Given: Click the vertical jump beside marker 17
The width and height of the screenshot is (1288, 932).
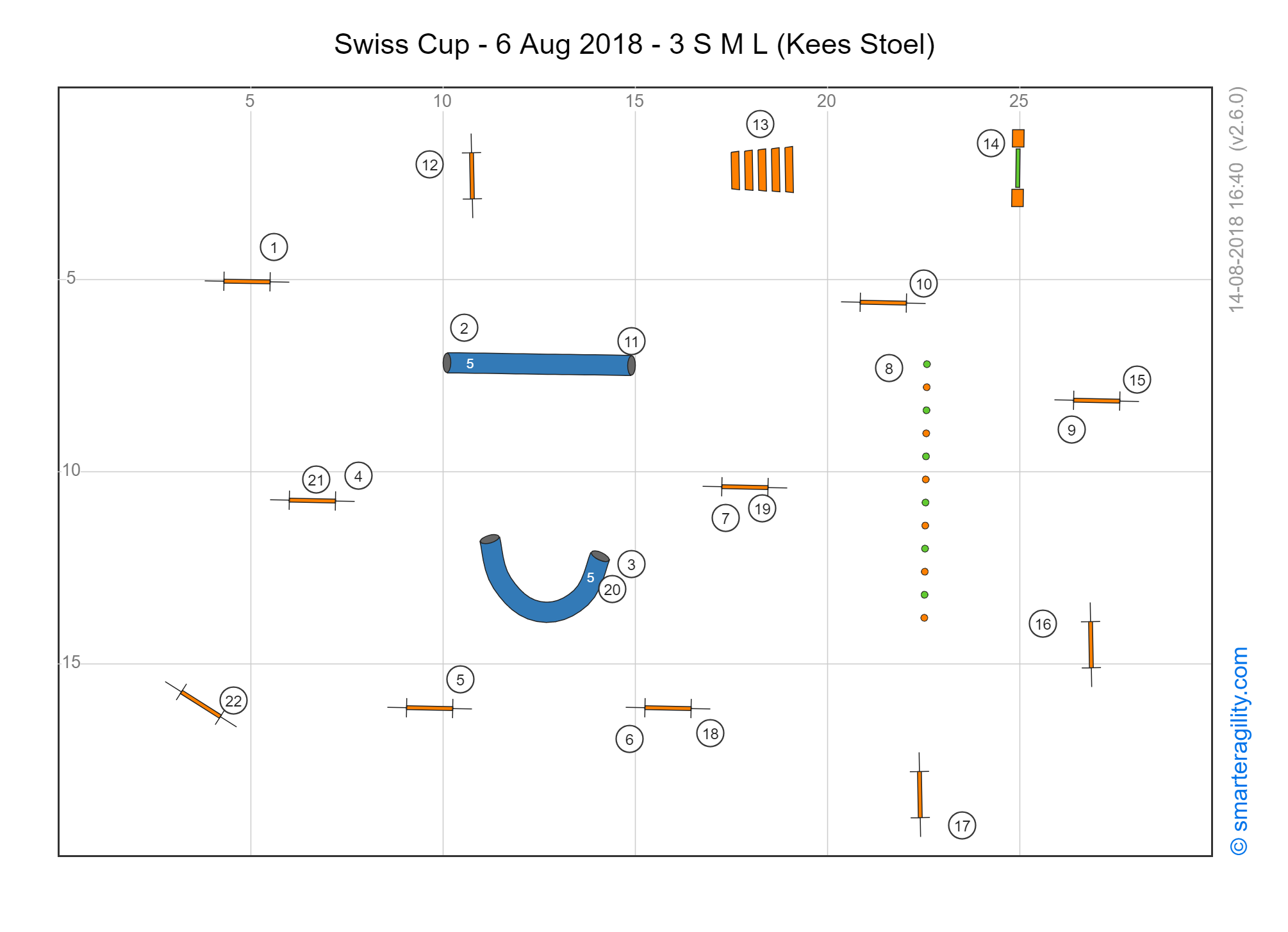Looking at the screenshot, I should (x=920, y=794).
